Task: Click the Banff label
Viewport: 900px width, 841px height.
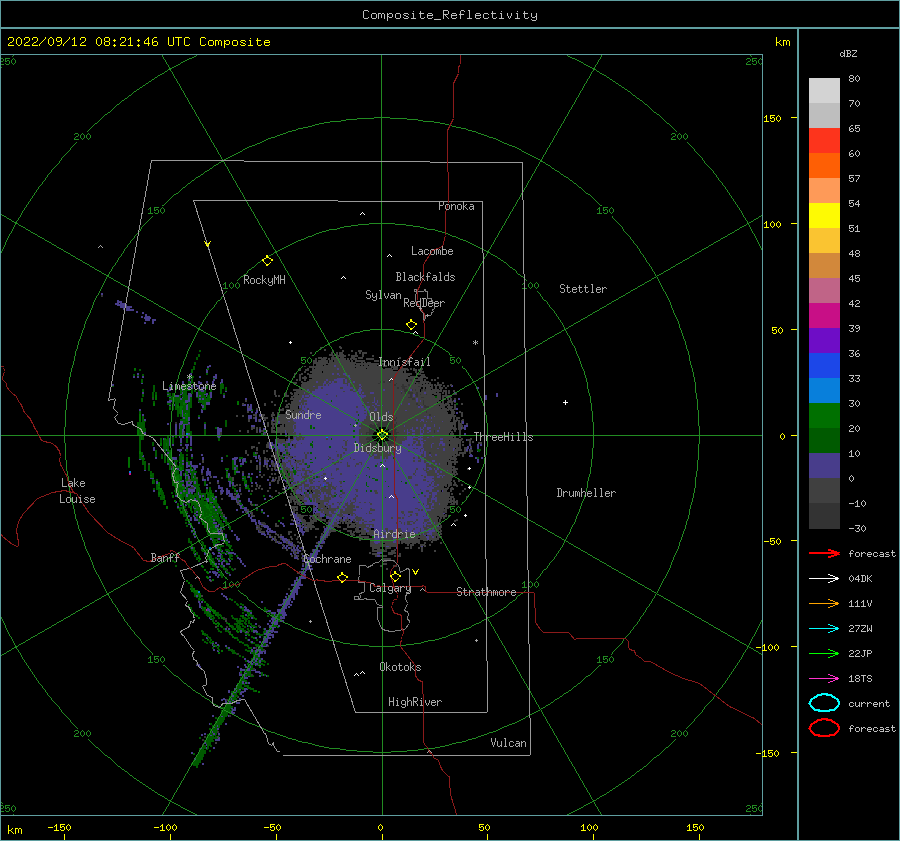Action: point(165,558)
